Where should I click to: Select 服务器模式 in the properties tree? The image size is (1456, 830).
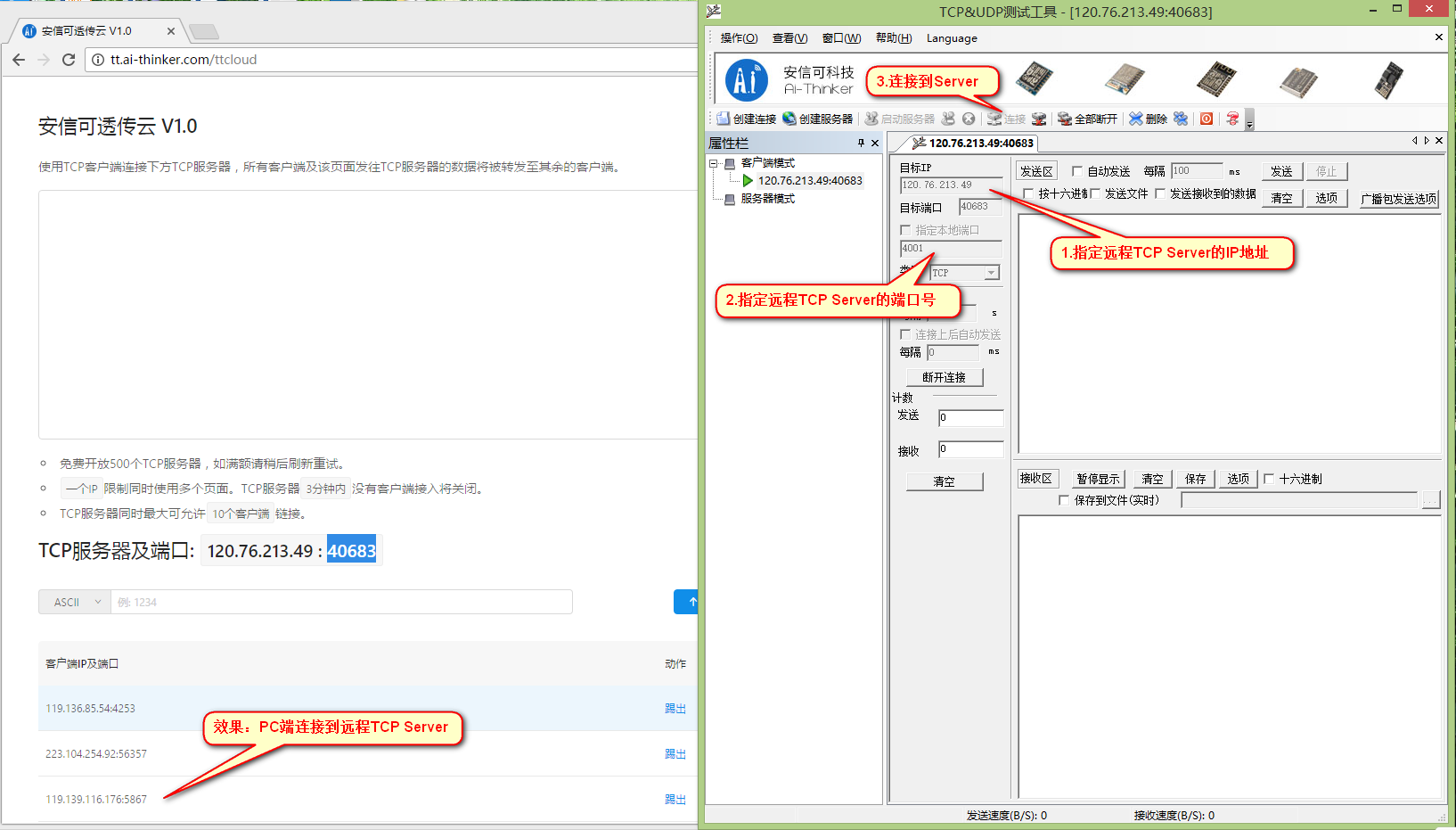[x=767, y=199]
